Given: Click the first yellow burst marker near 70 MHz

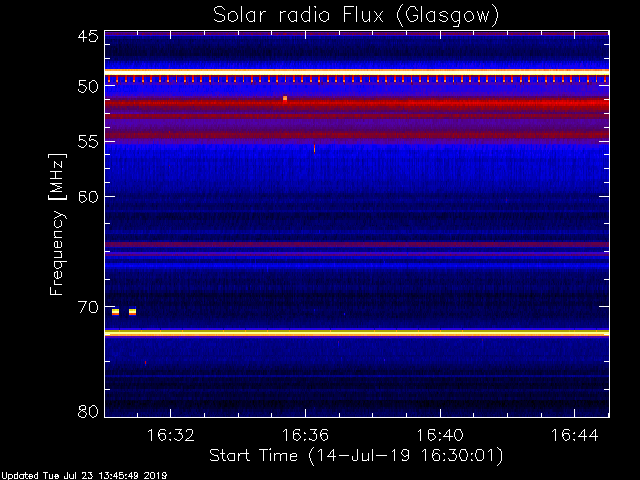Looking at the screenshot, I should coord(116,312).
